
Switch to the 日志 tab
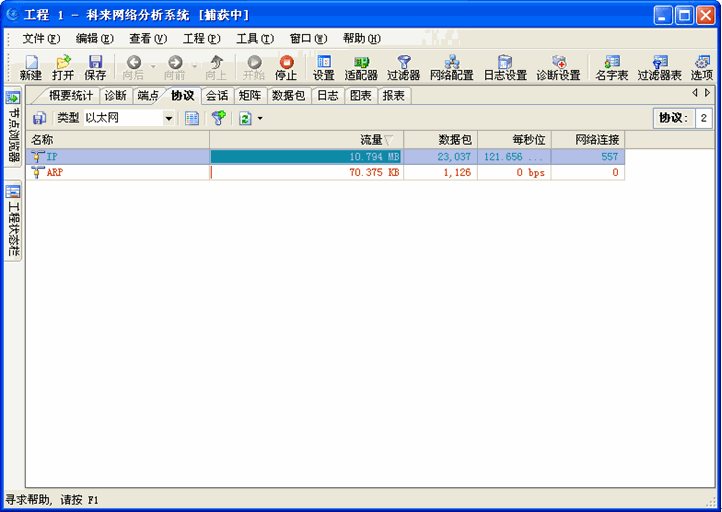(x=328, y=96)
